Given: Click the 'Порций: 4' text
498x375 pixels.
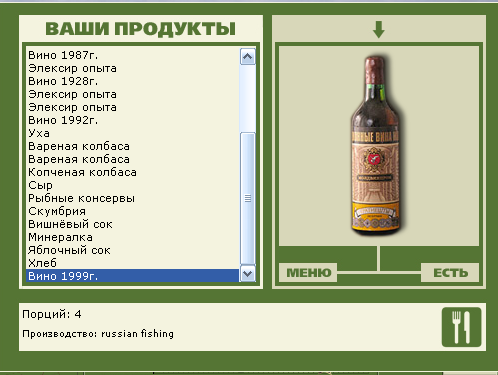Looking at the screenshot, I should pyautogui.click(x=52, y=314).
